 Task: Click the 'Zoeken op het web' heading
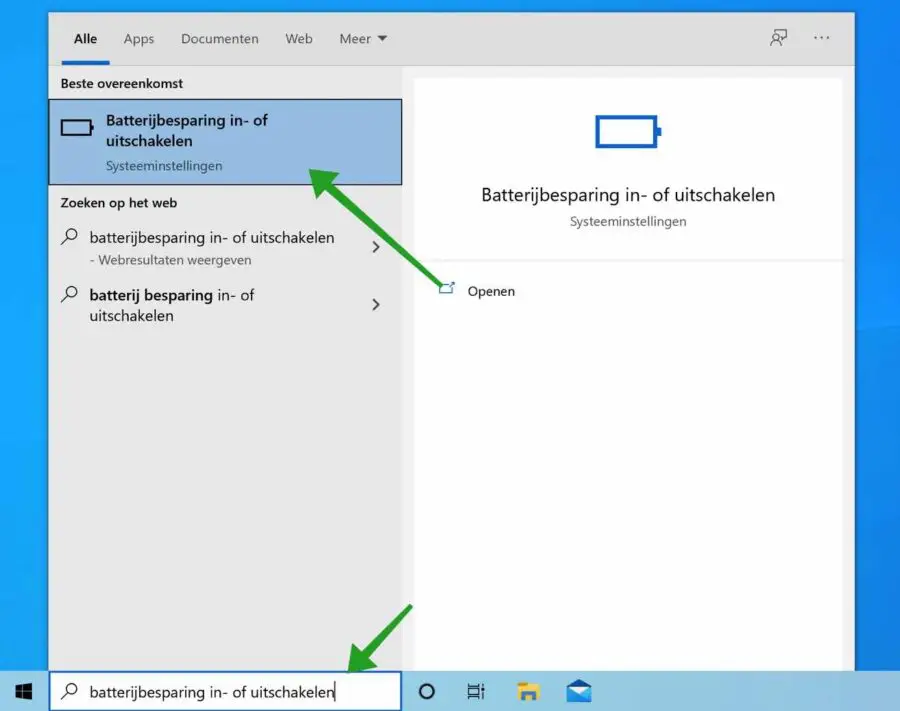click(119, 203)
